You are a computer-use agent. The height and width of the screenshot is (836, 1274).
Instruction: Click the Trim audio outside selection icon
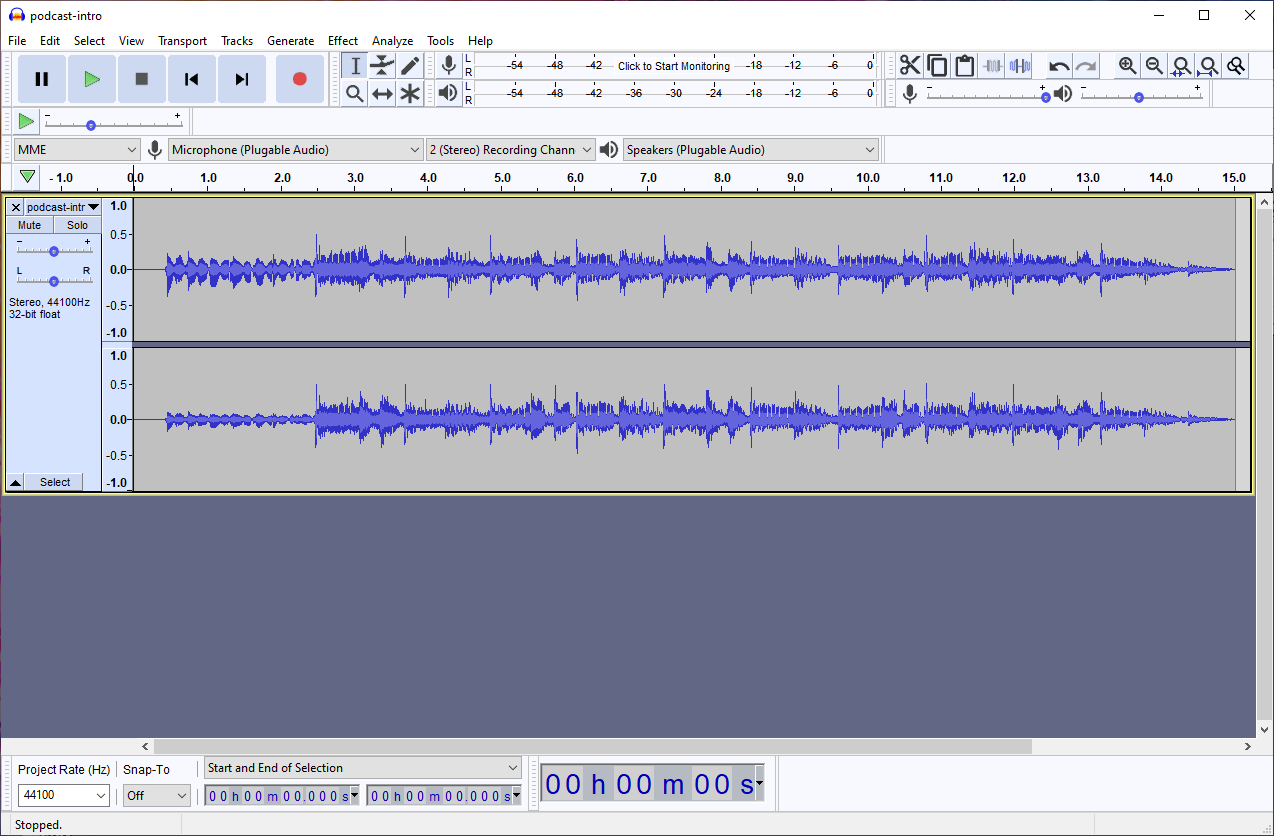pos(992,66)
